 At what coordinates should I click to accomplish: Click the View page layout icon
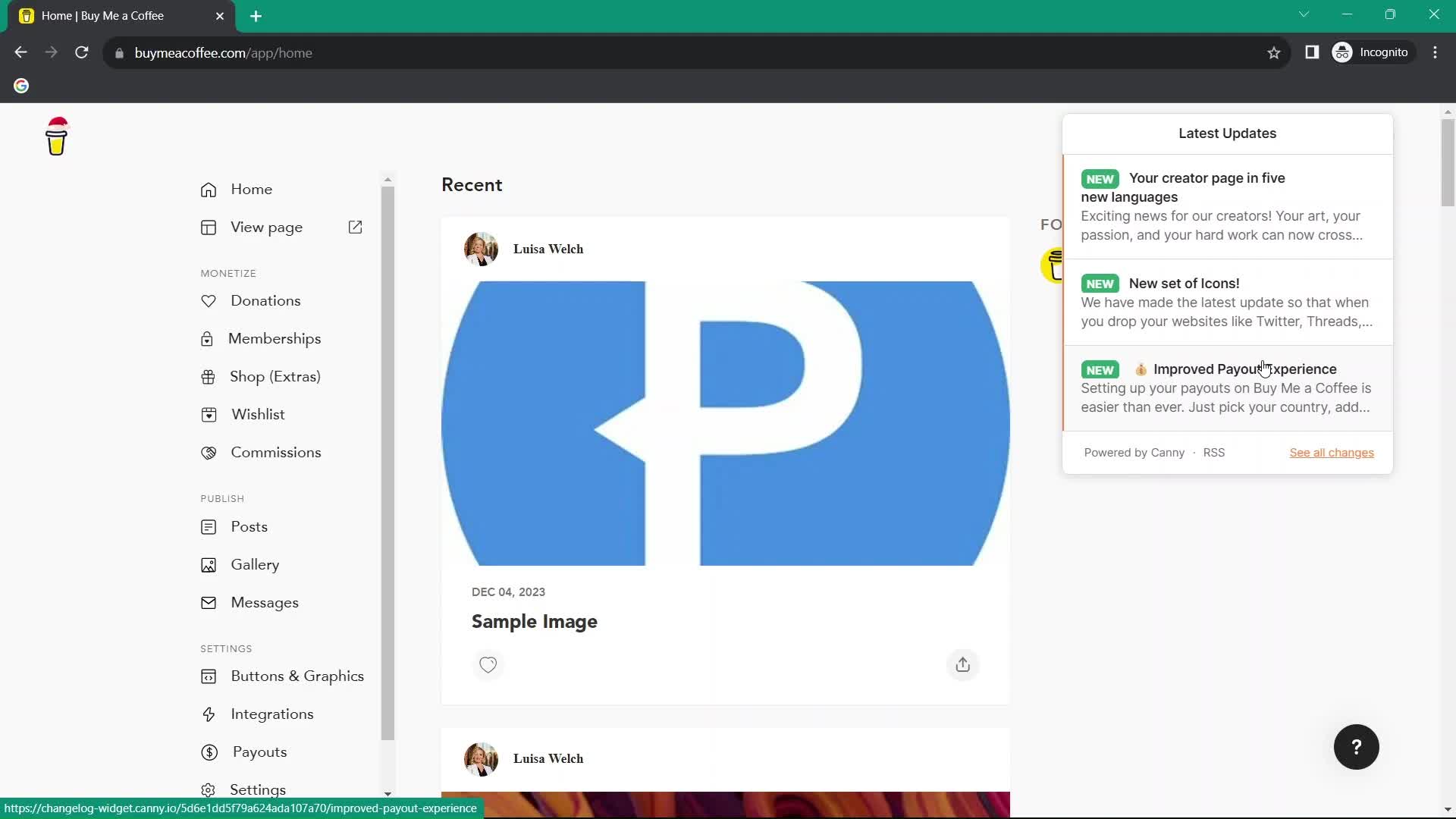pyautogui.click(x=209, y=227)
